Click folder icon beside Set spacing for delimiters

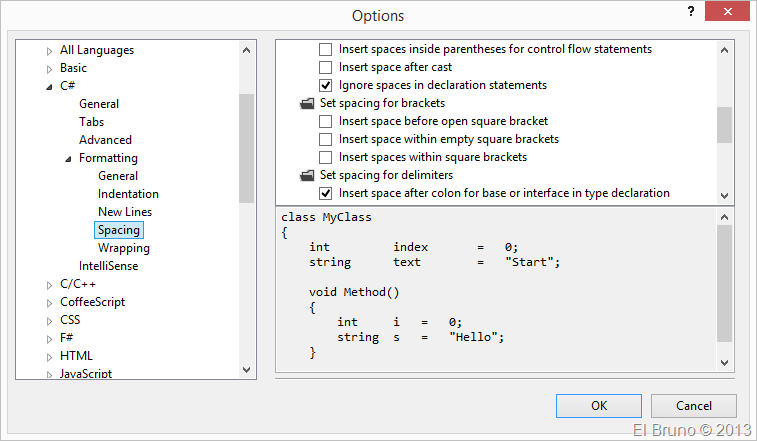click(306, 175)
